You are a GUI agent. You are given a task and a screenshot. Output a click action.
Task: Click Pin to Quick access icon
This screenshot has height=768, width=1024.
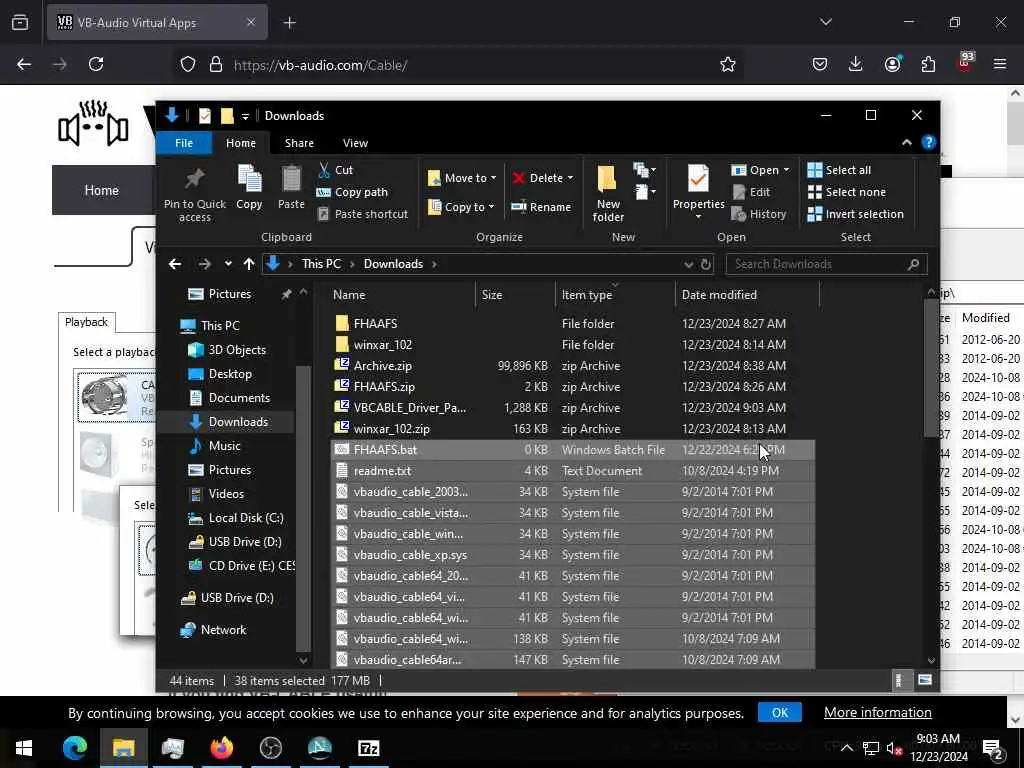coord(195,193)
